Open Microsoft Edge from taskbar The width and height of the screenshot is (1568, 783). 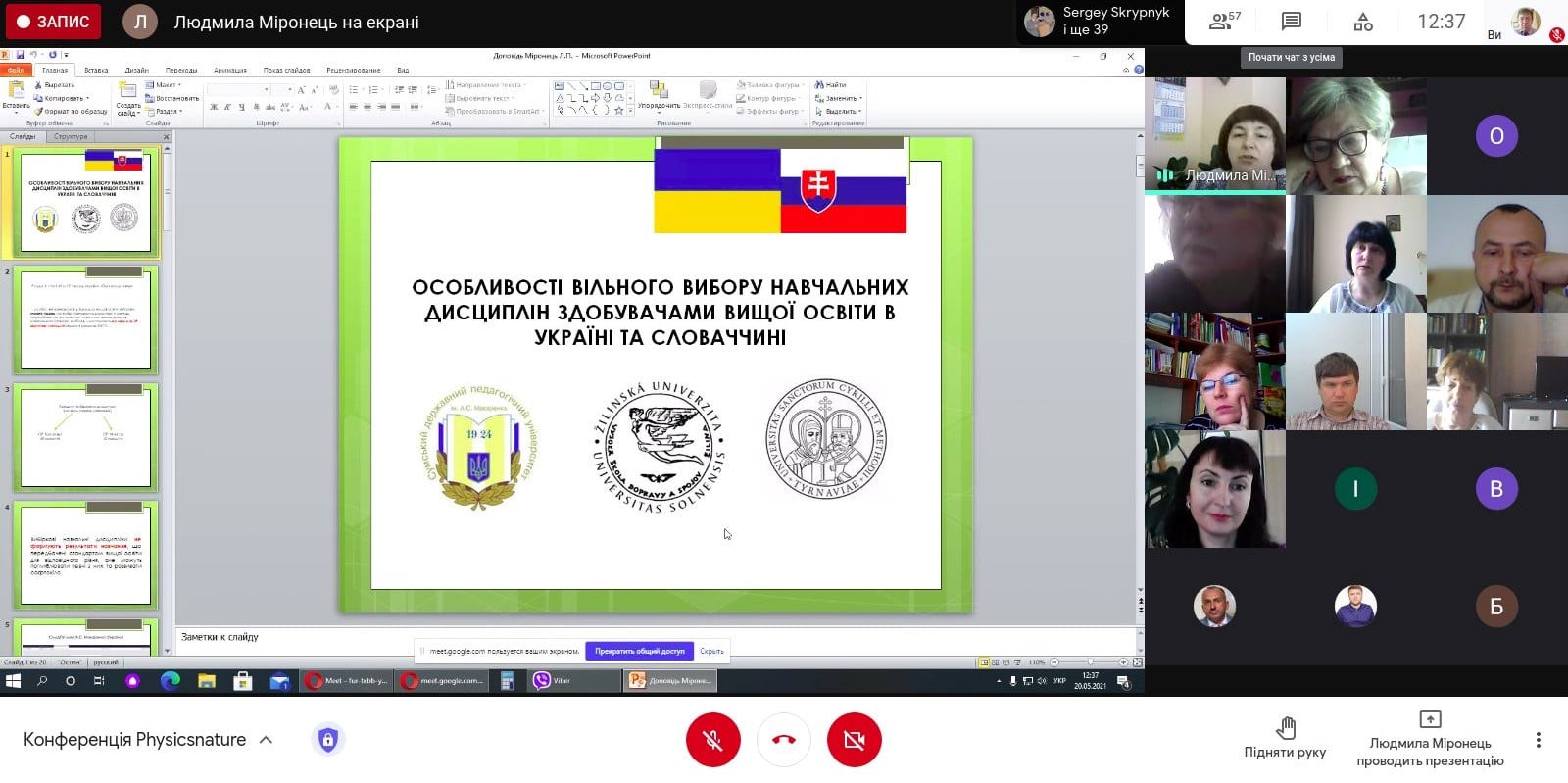(170, 680)
